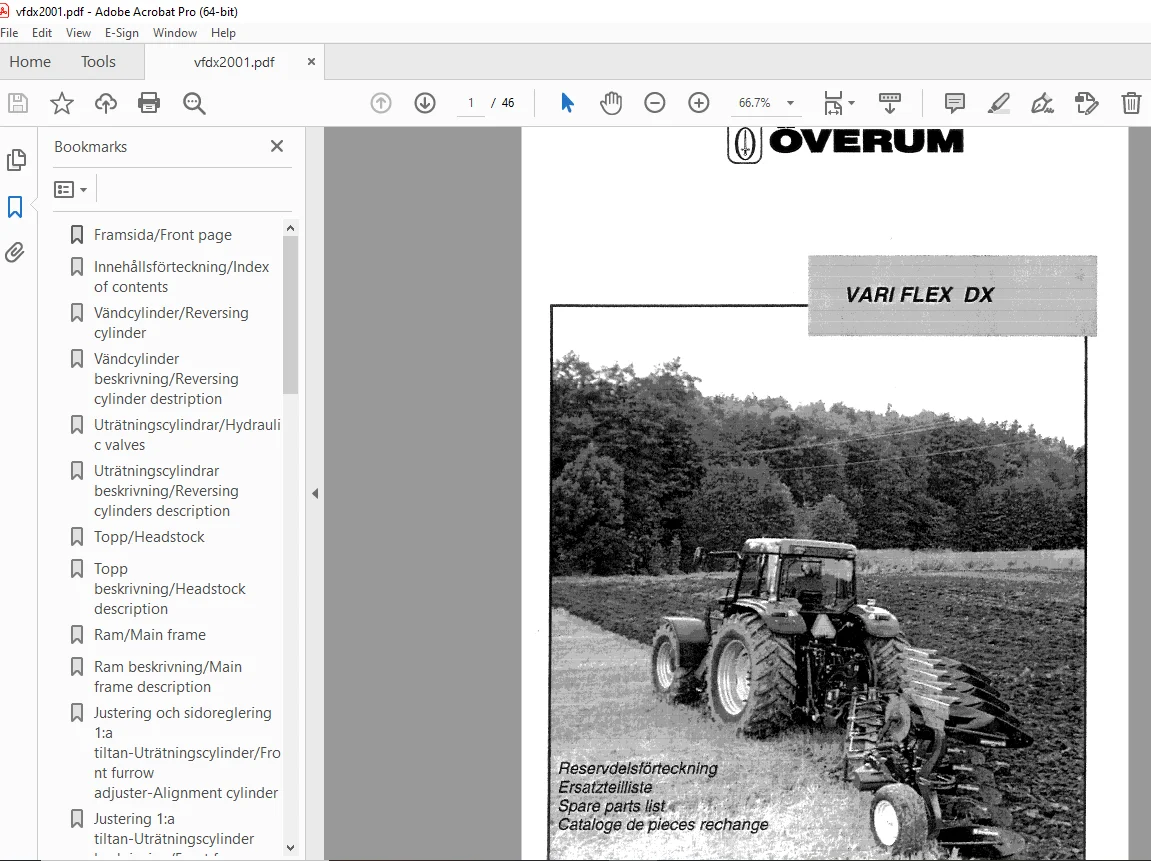Open the Window menu
Screen dimensions: 1151x861
(175, 33)
